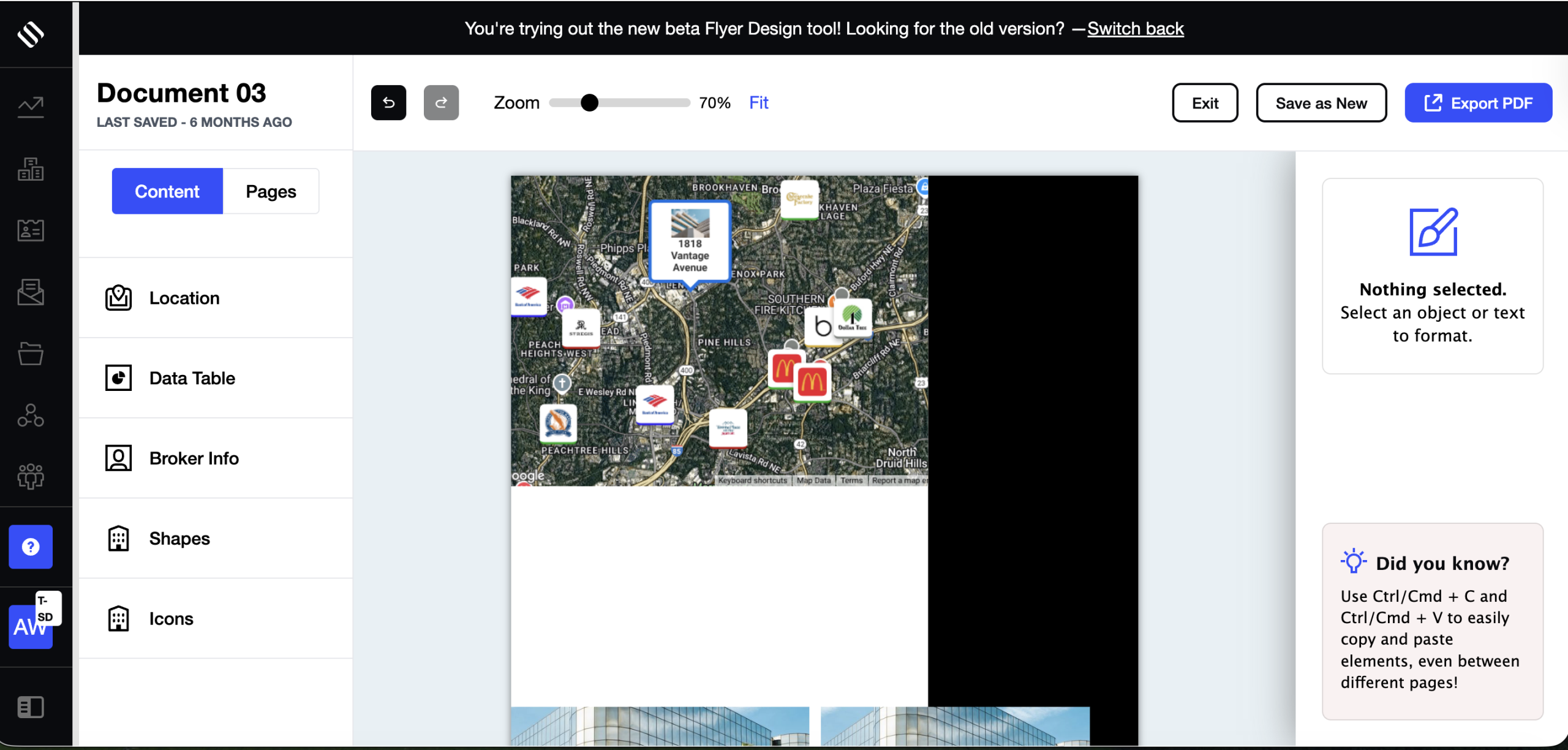Switch to the Pages tab
Image resolution: width=1568 pixels, height=750 pixels.
(271, 192)
